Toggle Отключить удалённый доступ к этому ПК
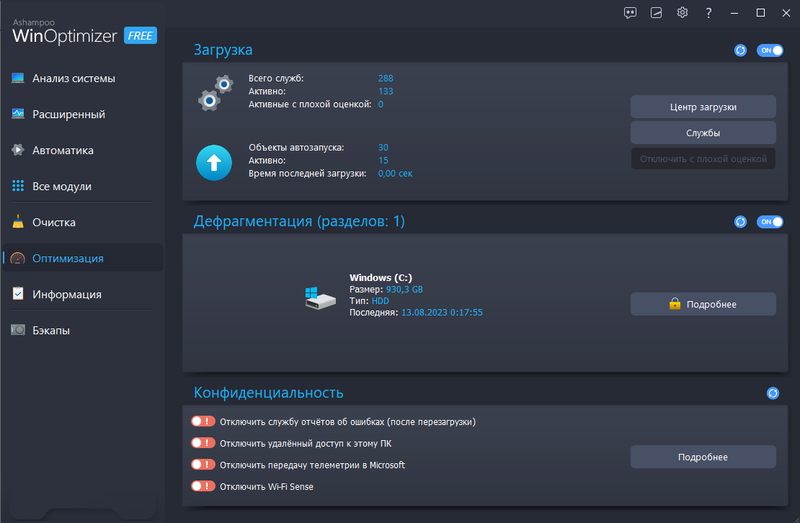The width and height of the screenshot is (800, 523). [x=203, y=443]
